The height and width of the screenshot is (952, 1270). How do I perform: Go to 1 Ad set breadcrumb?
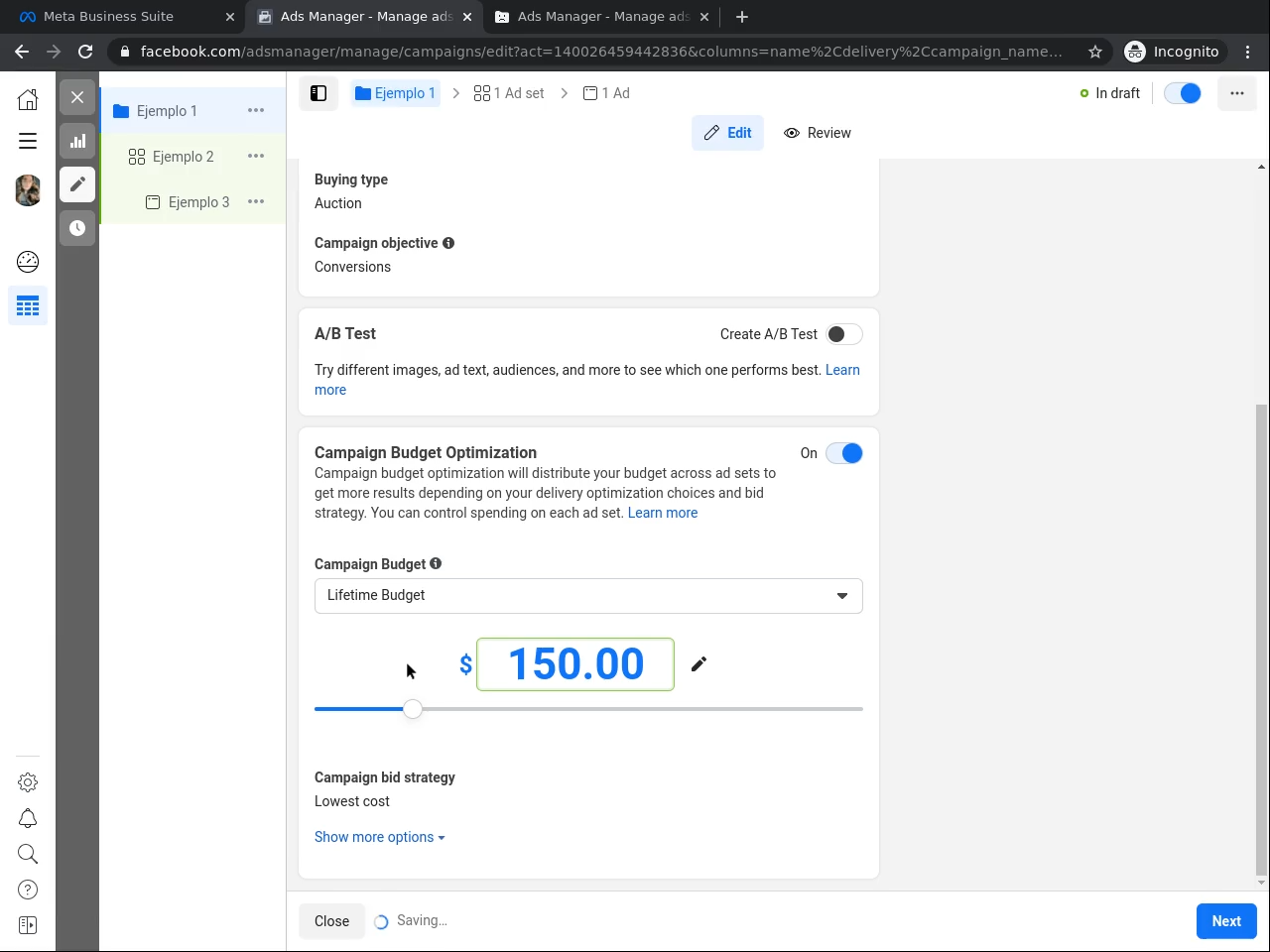(x=509, y=93)
